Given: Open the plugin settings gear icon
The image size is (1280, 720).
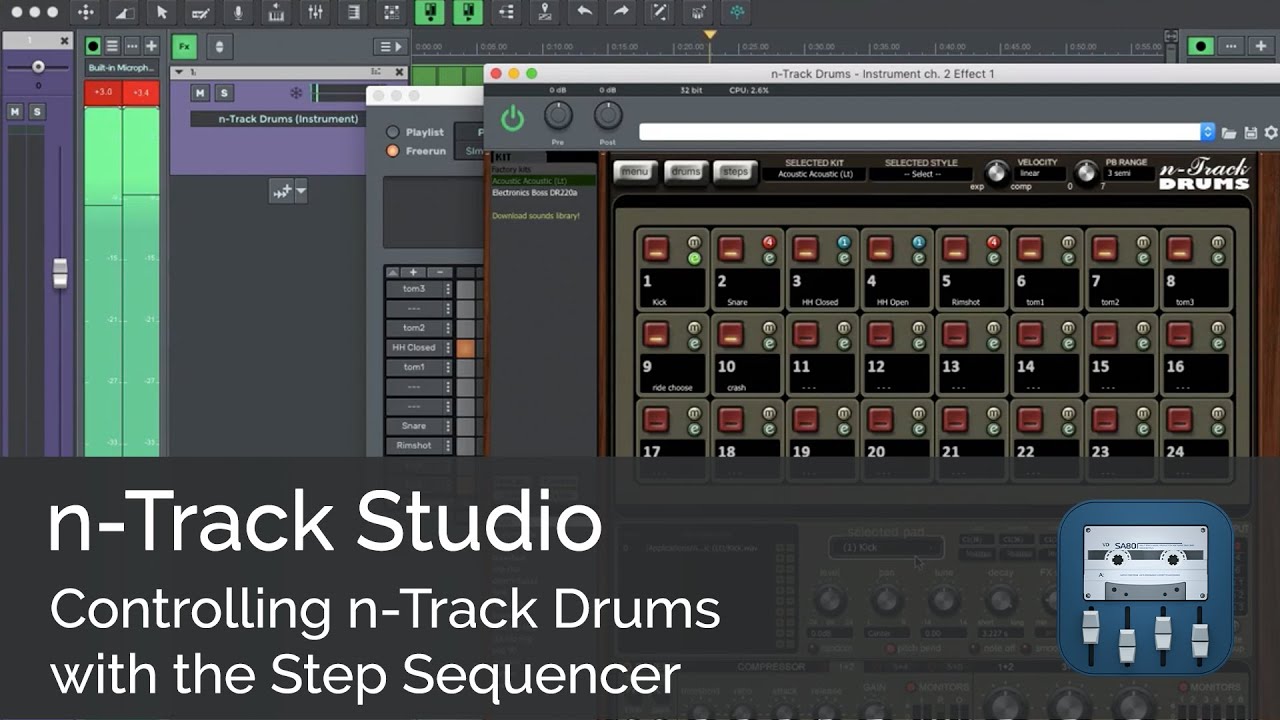Looking at the screenshot, I should (x=1271, y=132).
